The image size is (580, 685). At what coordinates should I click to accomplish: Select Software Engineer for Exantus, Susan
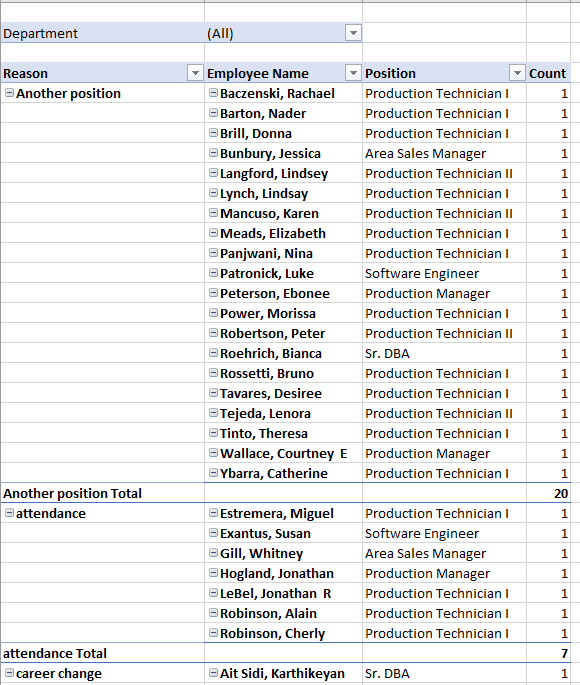pyautogui.click(x=444, y=533)
